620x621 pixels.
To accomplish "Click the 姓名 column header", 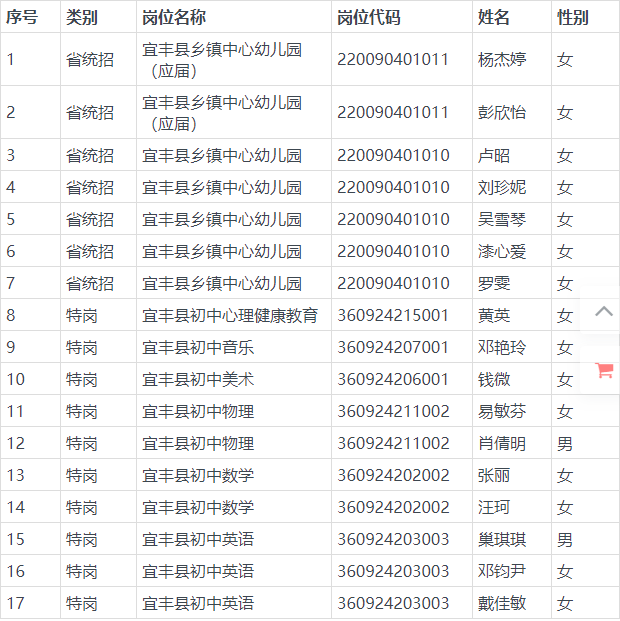I will [494, 17].
